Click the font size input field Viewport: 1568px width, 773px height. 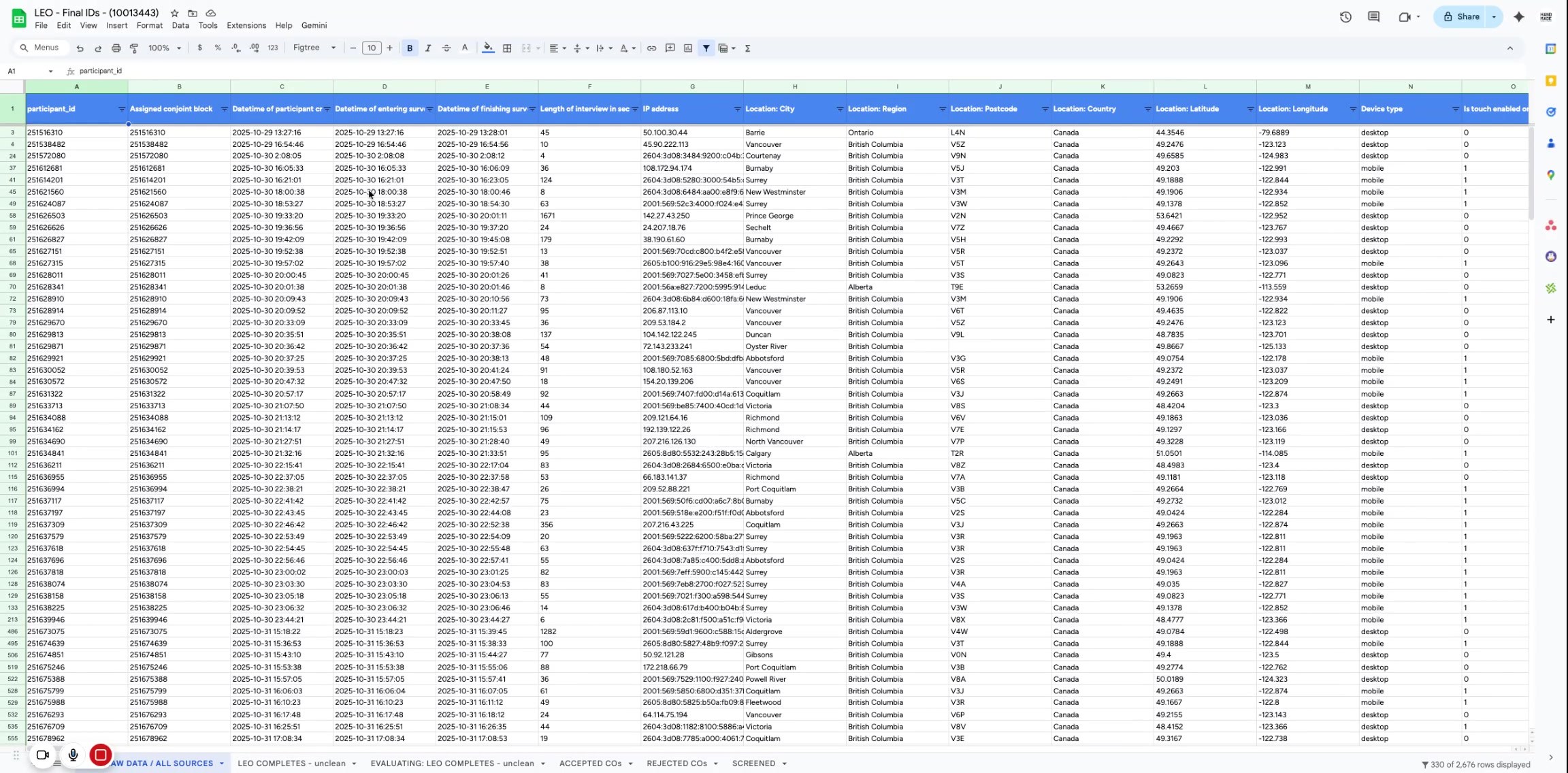371,48
